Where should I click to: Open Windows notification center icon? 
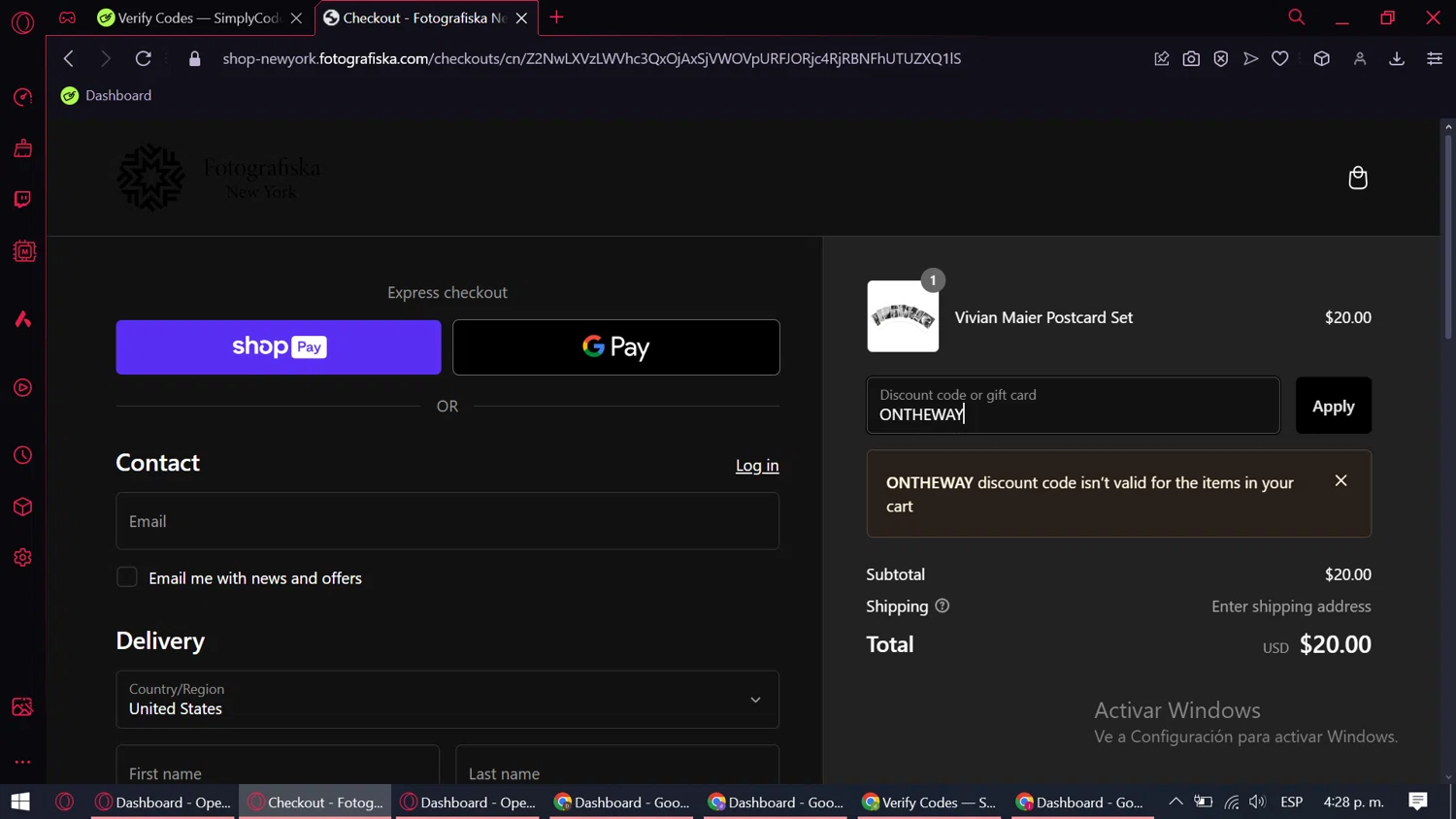1418,802
